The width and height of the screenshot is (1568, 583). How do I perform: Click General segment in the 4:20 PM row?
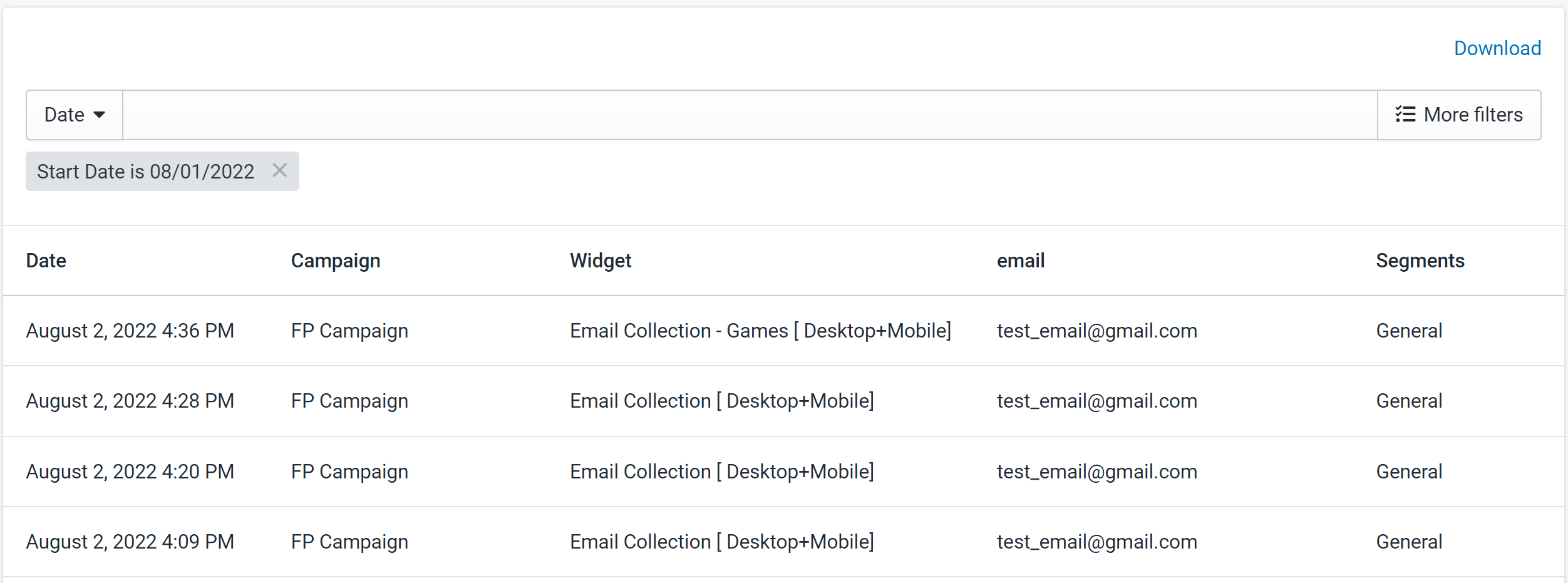tap(1409, 472)
